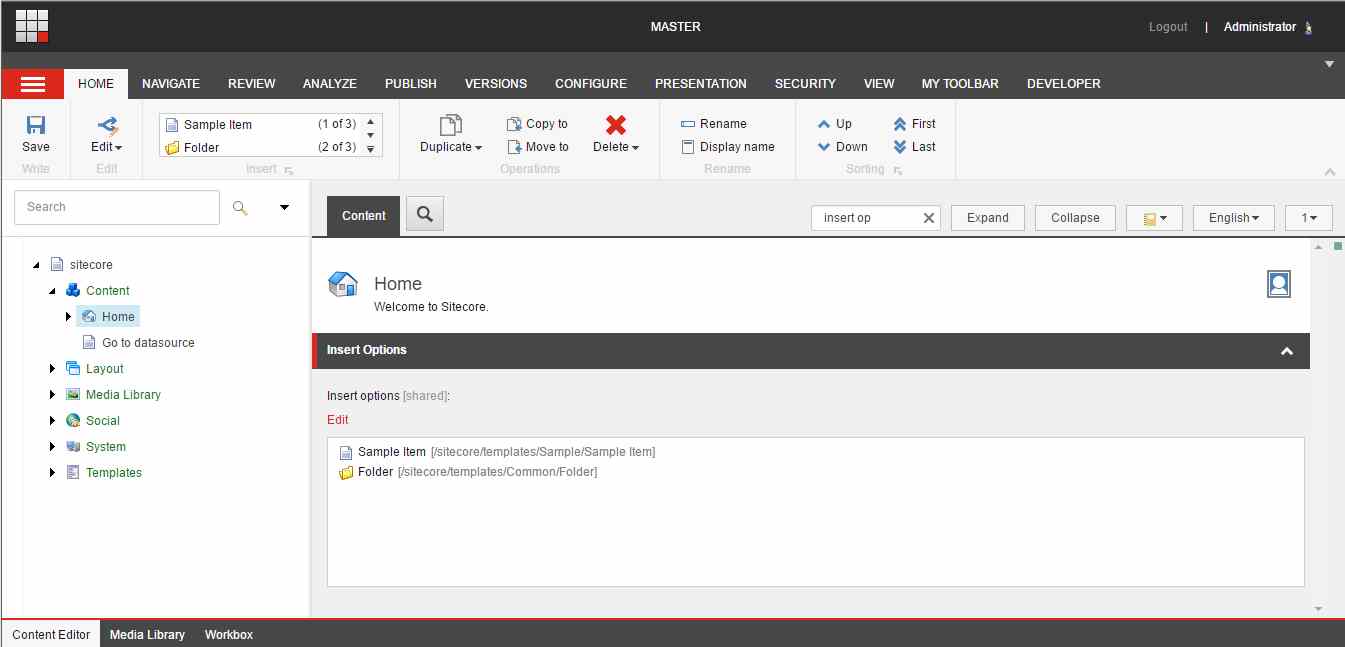Click the tree search magnifier icon
The height and width of the screenshot is (647, 1345).
tap(240, 207)
